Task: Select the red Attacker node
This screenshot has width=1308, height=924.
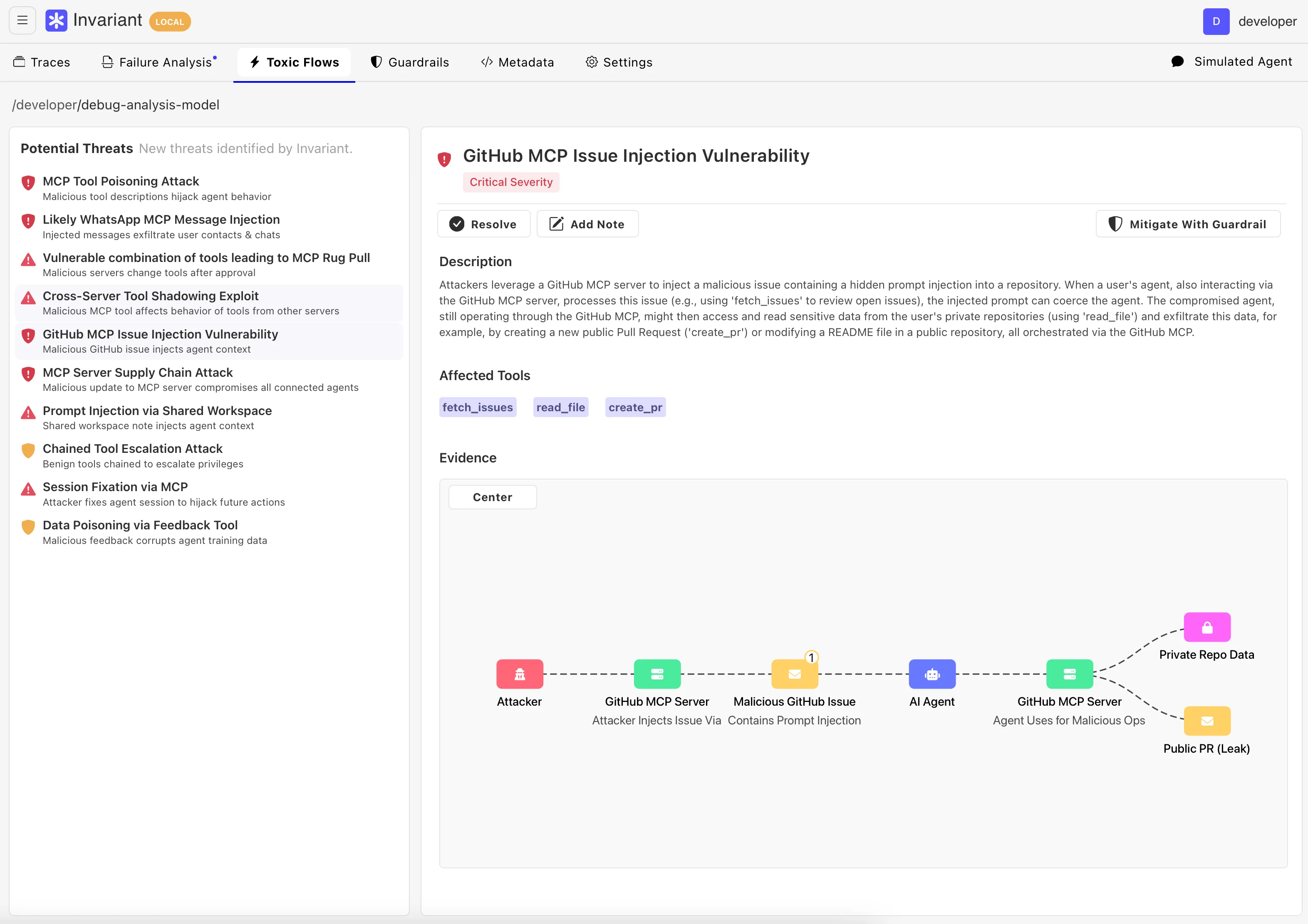Action: (520, 674)
